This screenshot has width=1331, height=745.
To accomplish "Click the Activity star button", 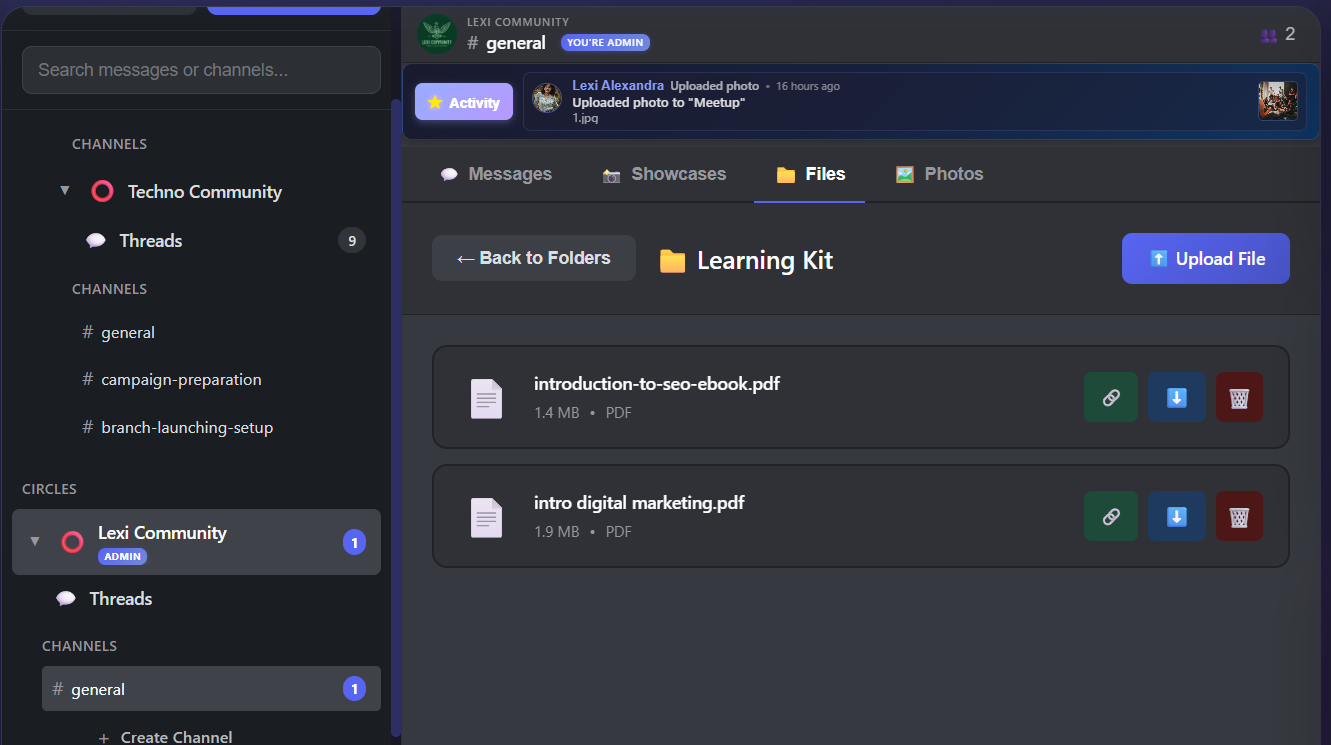I will [x=463, y=101].
